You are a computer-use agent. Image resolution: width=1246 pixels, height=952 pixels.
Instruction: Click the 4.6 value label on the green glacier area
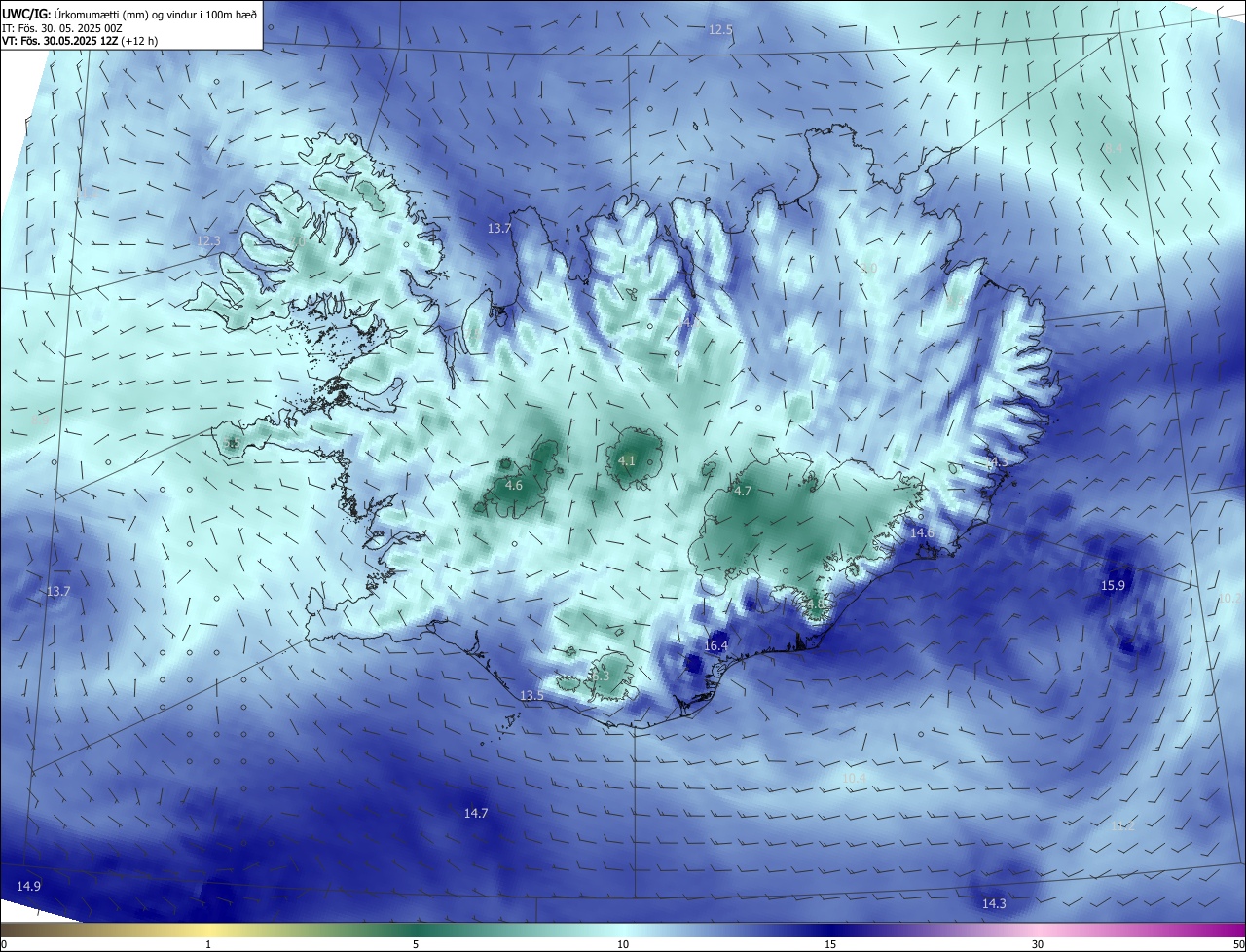click(514, 485)
